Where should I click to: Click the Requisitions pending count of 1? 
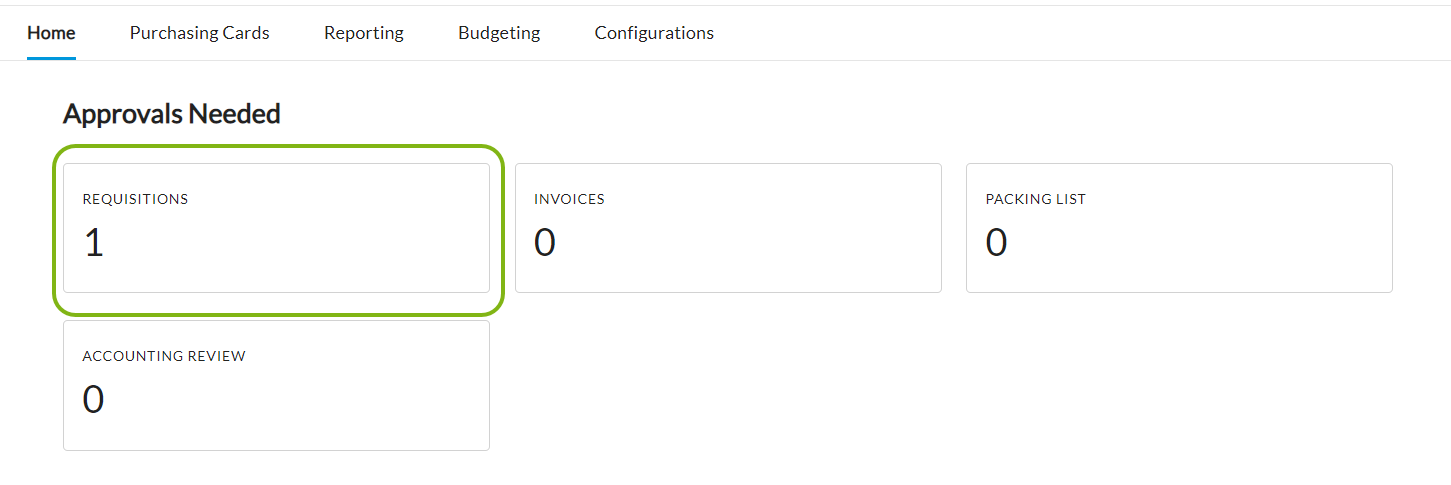[94, 243]
